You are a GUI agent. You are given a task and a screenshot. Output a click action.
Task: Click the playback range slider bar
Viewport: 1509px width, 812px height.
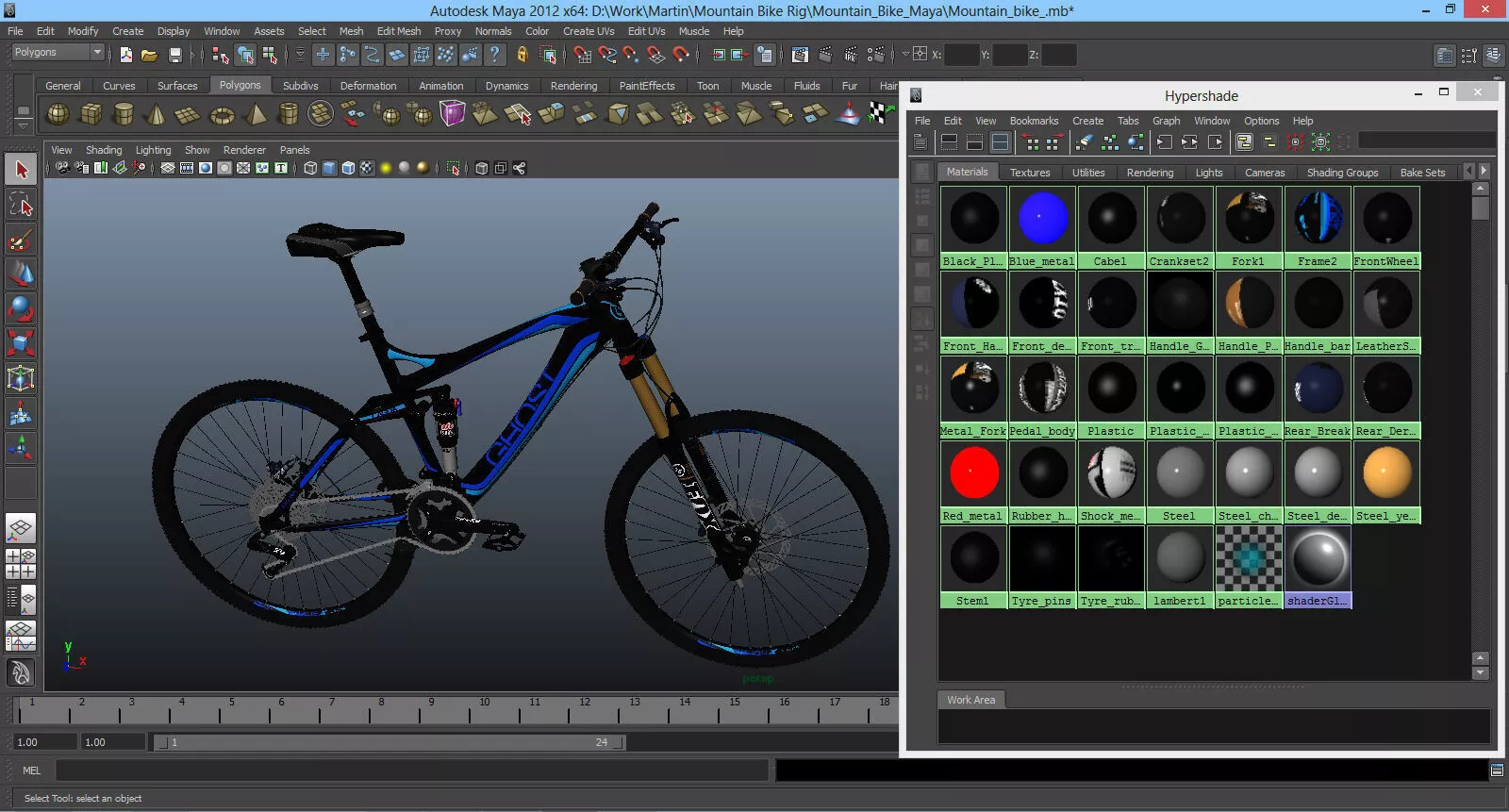pyautogui.click(x=389, y=742)
